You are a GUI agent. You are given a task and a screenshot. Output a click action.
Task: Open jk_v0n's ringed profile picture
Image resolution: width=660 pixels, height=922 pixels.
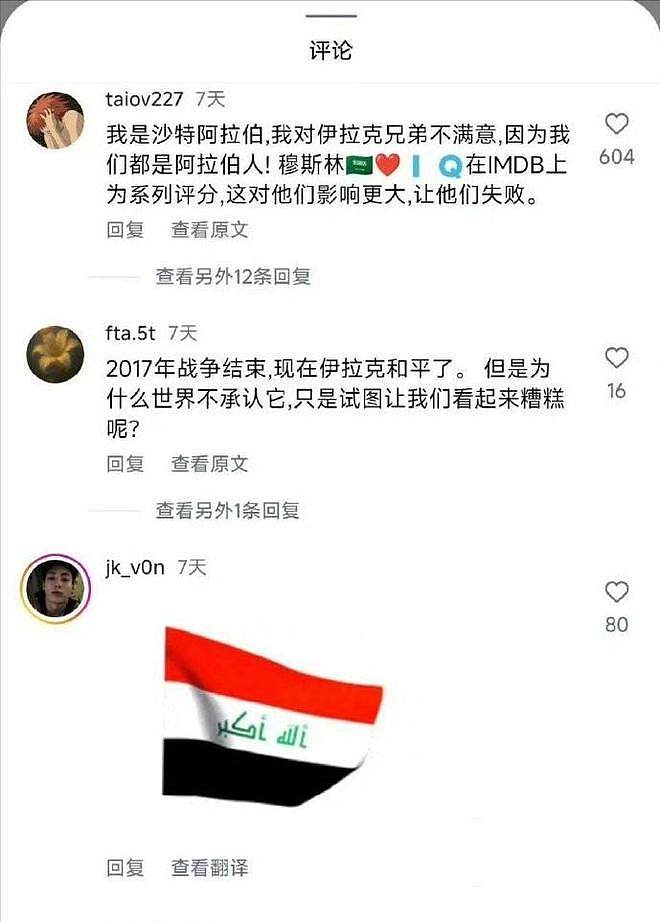click(x=55, y=589)
